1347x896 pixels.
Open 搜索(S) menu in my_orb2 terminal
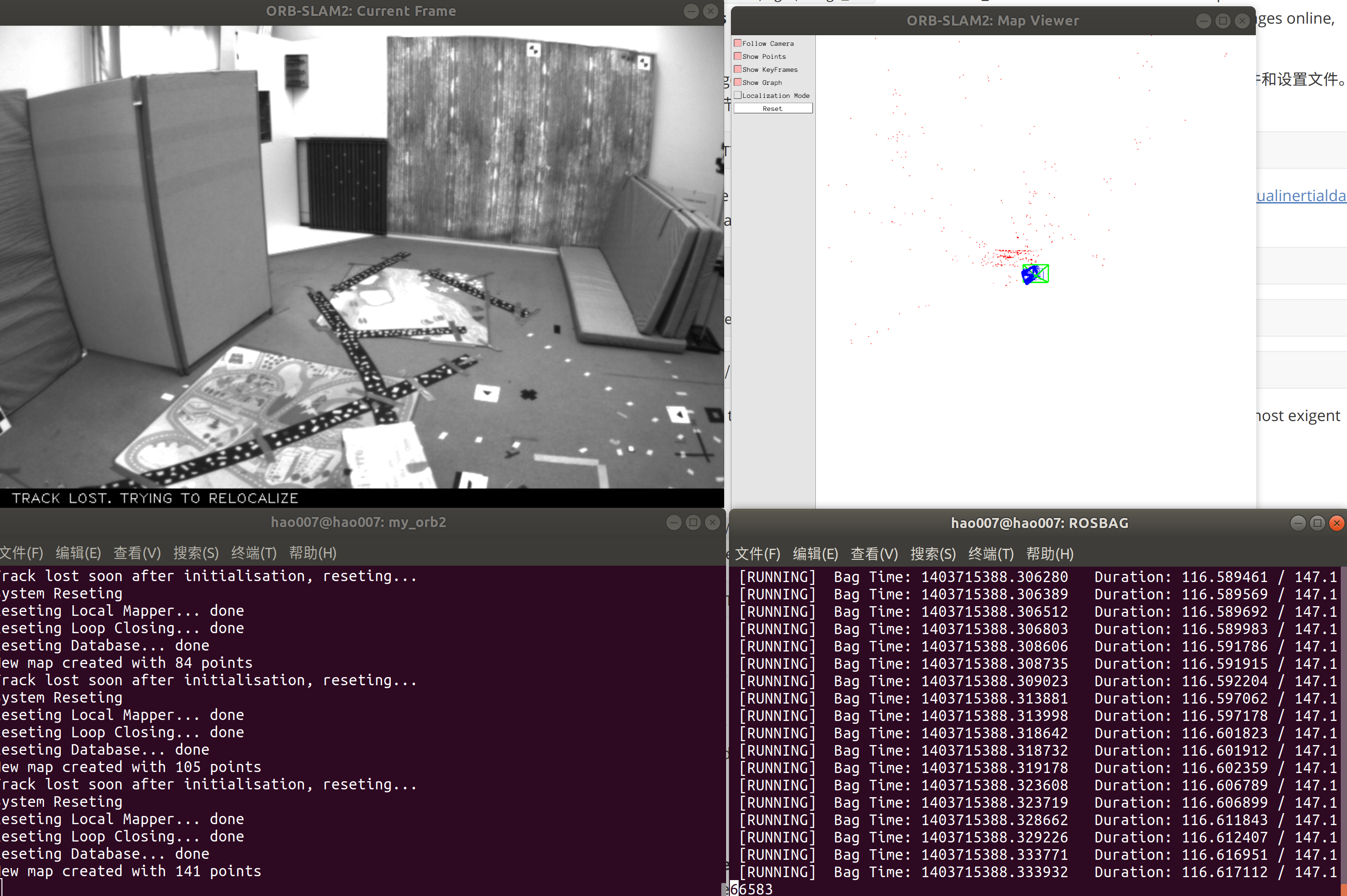(x=196, y=553)
